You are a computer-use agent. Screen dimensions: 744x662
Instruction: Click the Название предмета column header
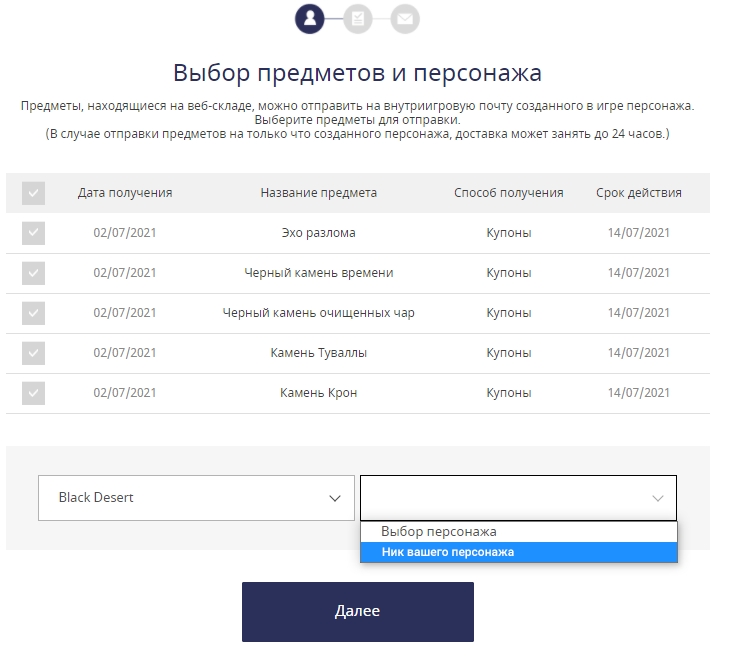click(318, 193)
